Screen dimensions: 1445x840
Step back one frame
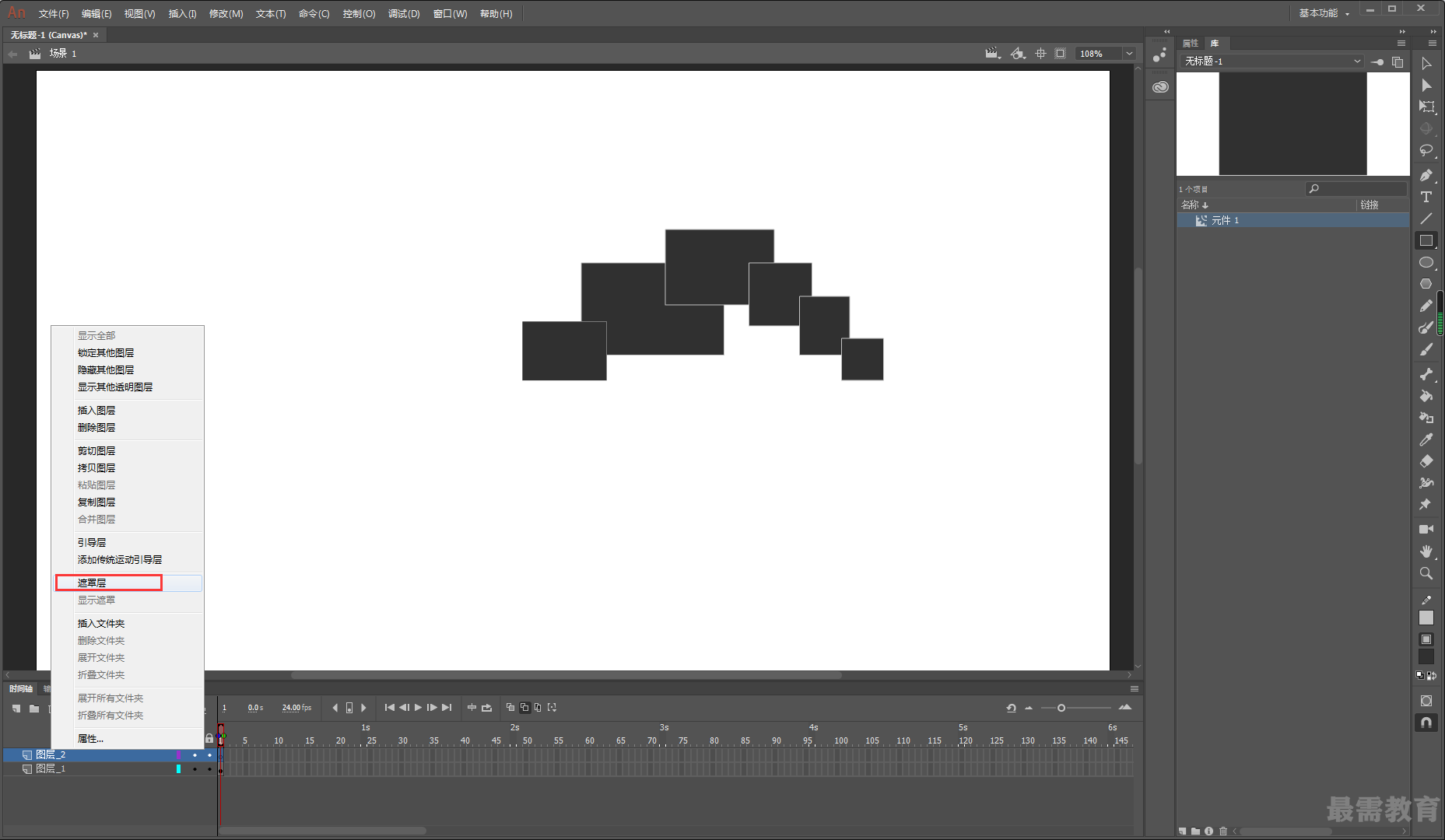[404, 708]
